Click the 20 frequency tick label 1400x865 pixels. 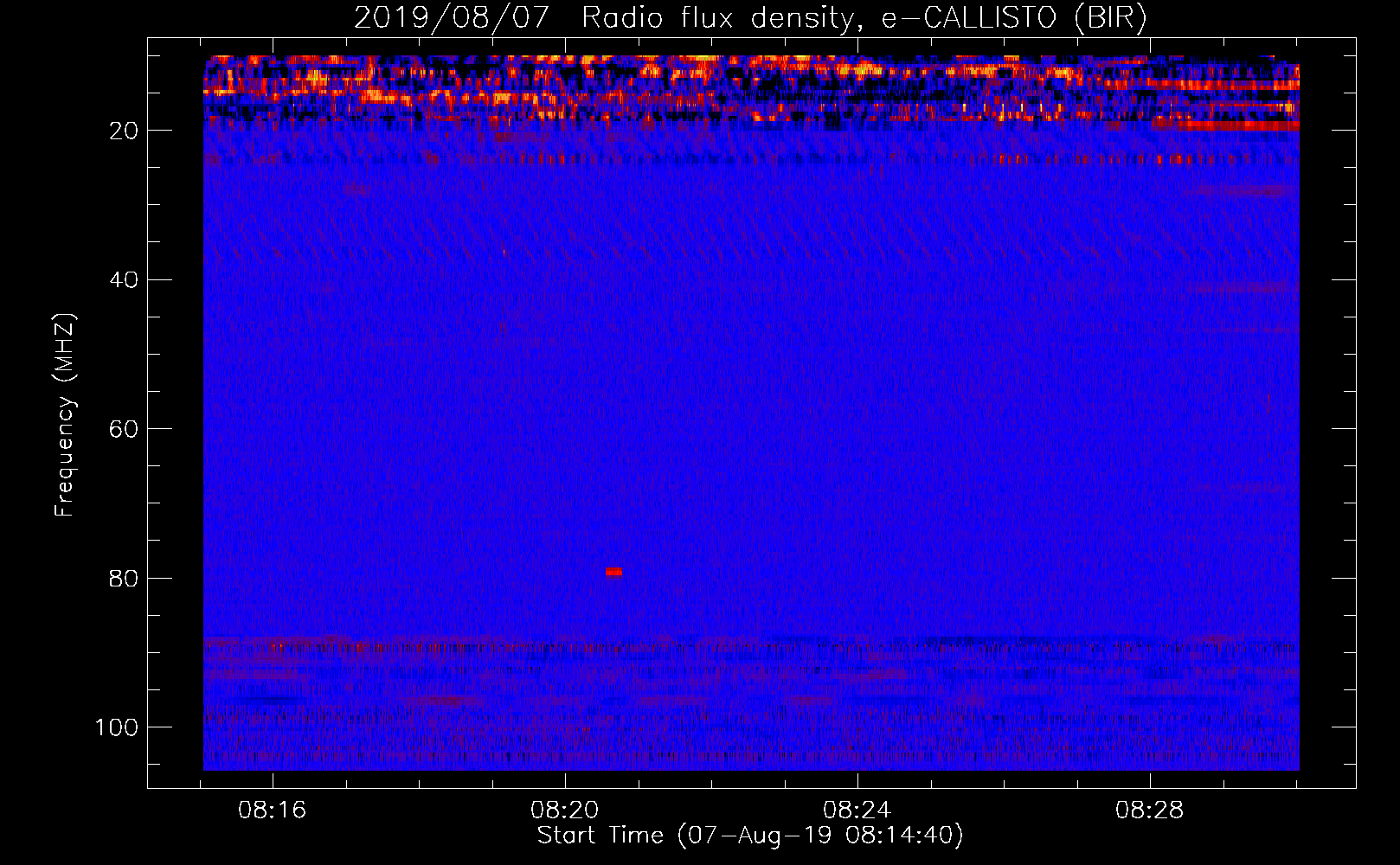pyautogui.click(x=124, y=131)
